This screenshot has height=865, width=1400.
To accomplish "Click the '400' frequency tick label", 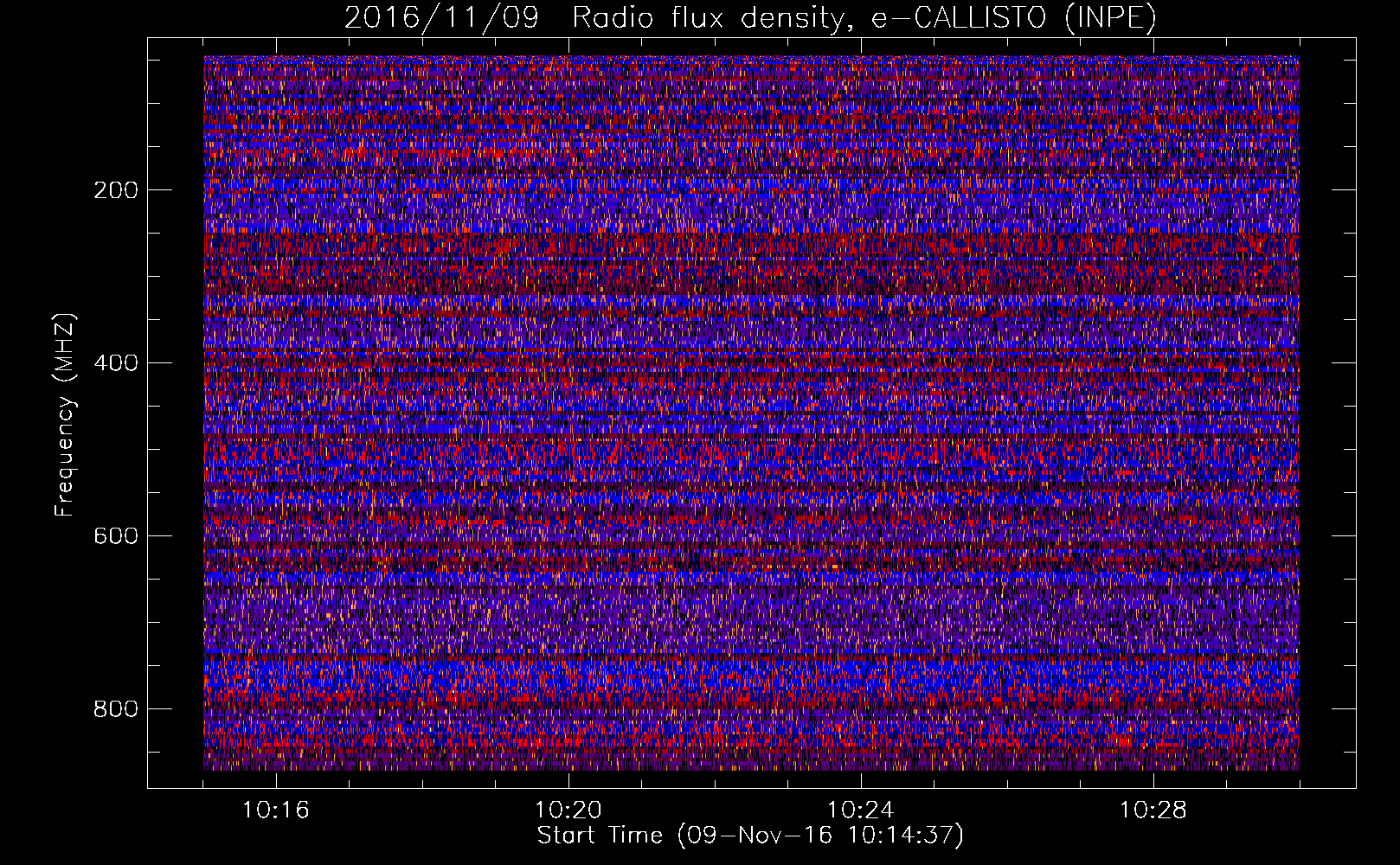I will click(x=116, y=363).
